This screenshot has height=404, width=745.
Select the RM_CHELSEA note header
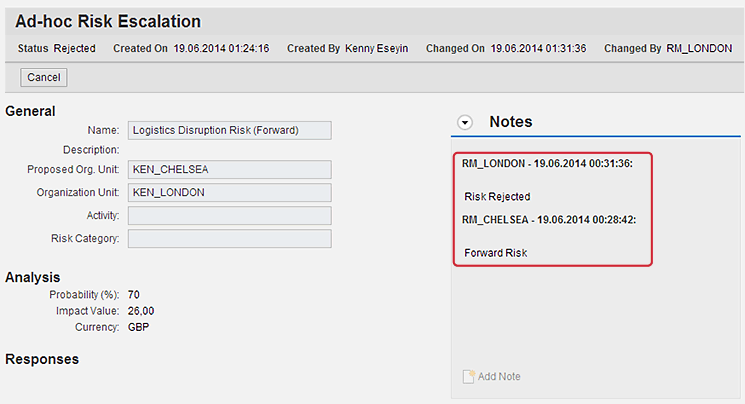pos(549,220)
